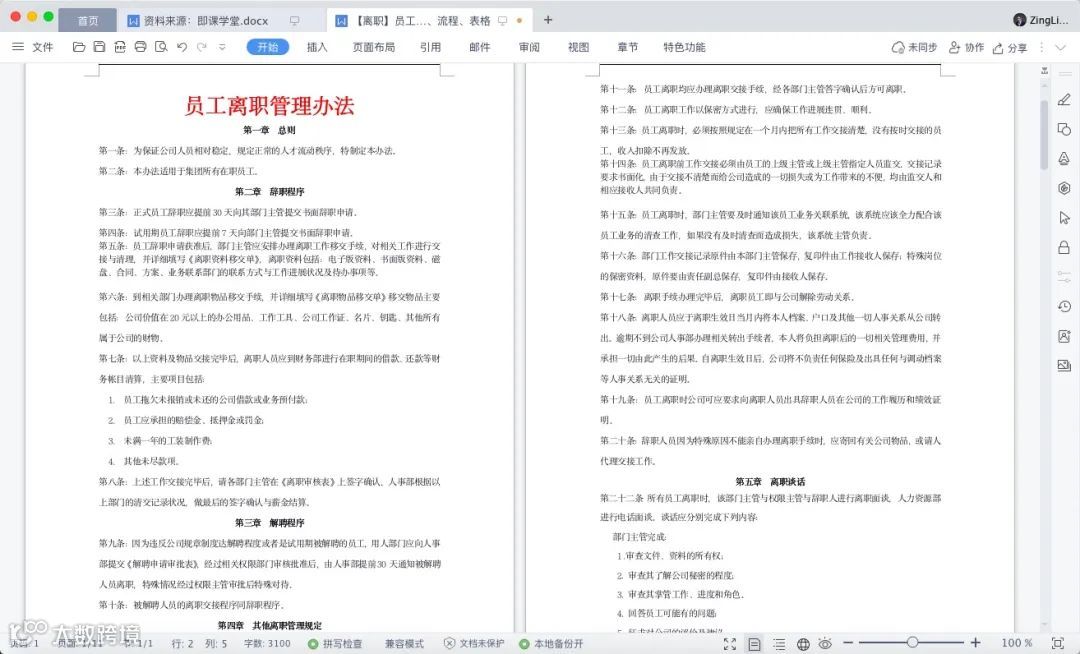Click 行: 2 in the status bar
This screenshot has height=654, width=1080.
click(182, 644)
